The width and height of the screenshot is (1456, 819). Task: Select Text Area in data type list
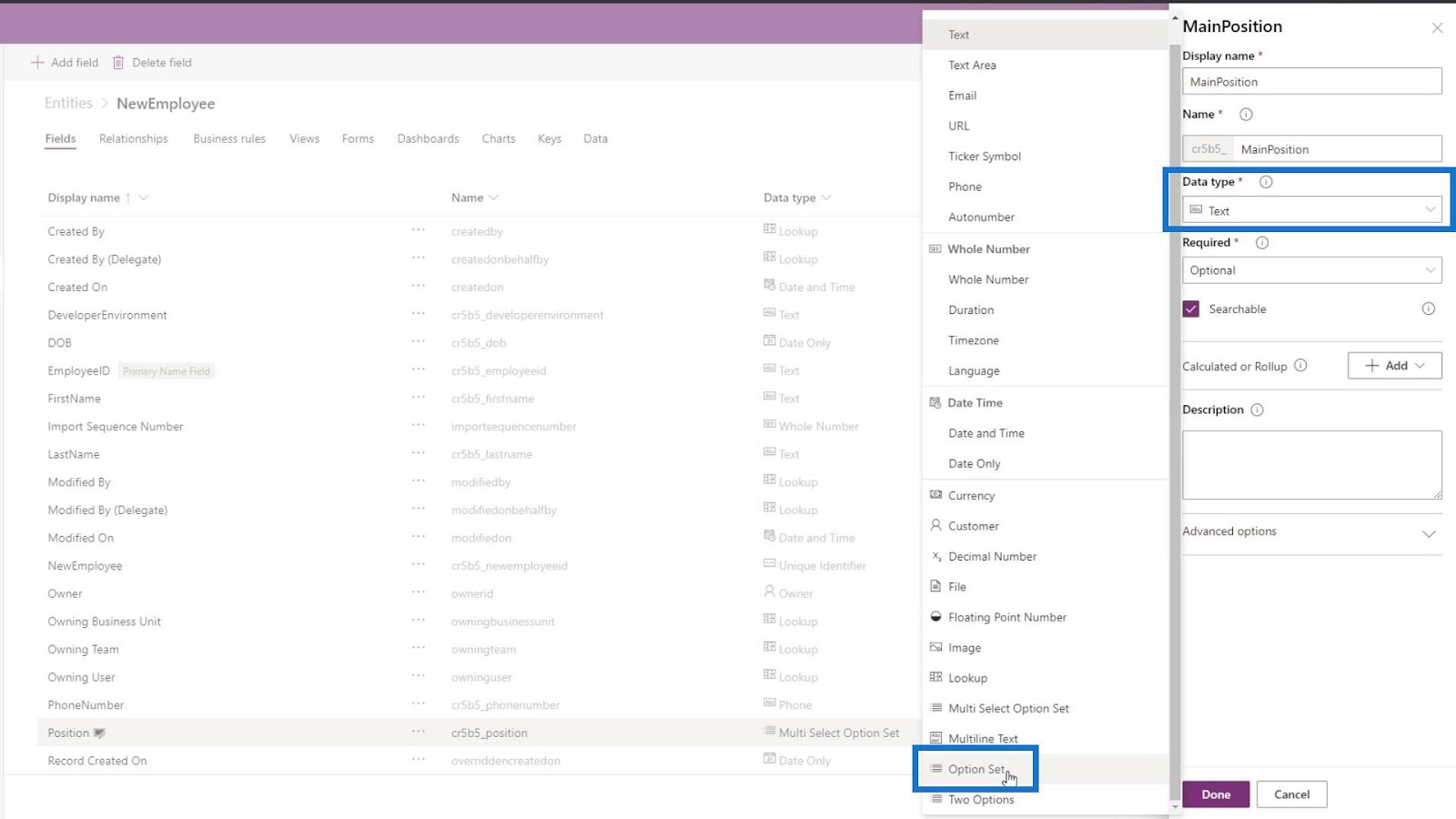(x=1045, y=66)
